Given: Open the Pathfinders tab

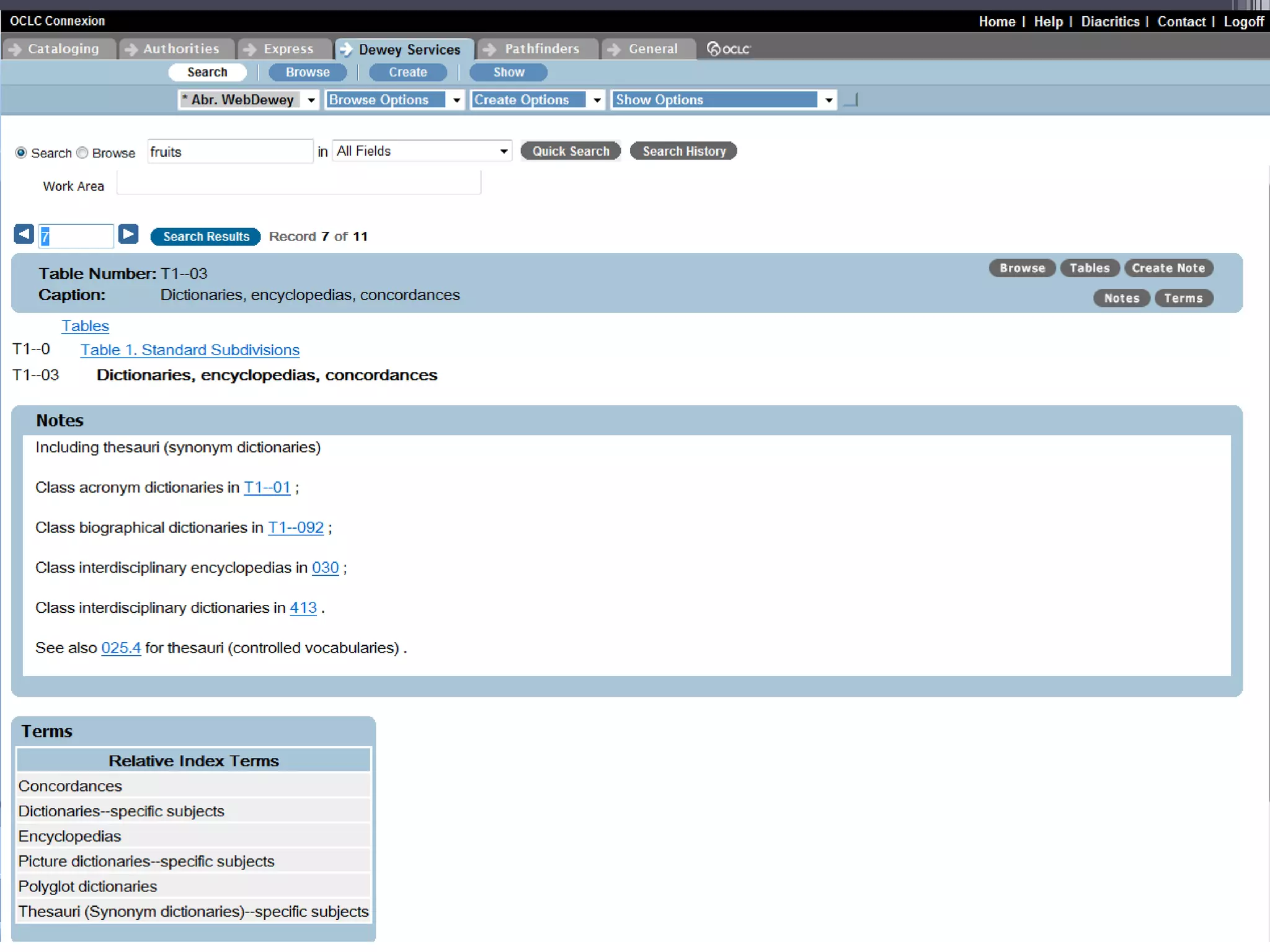Looking at the screenshot, I should pos(541,49).
